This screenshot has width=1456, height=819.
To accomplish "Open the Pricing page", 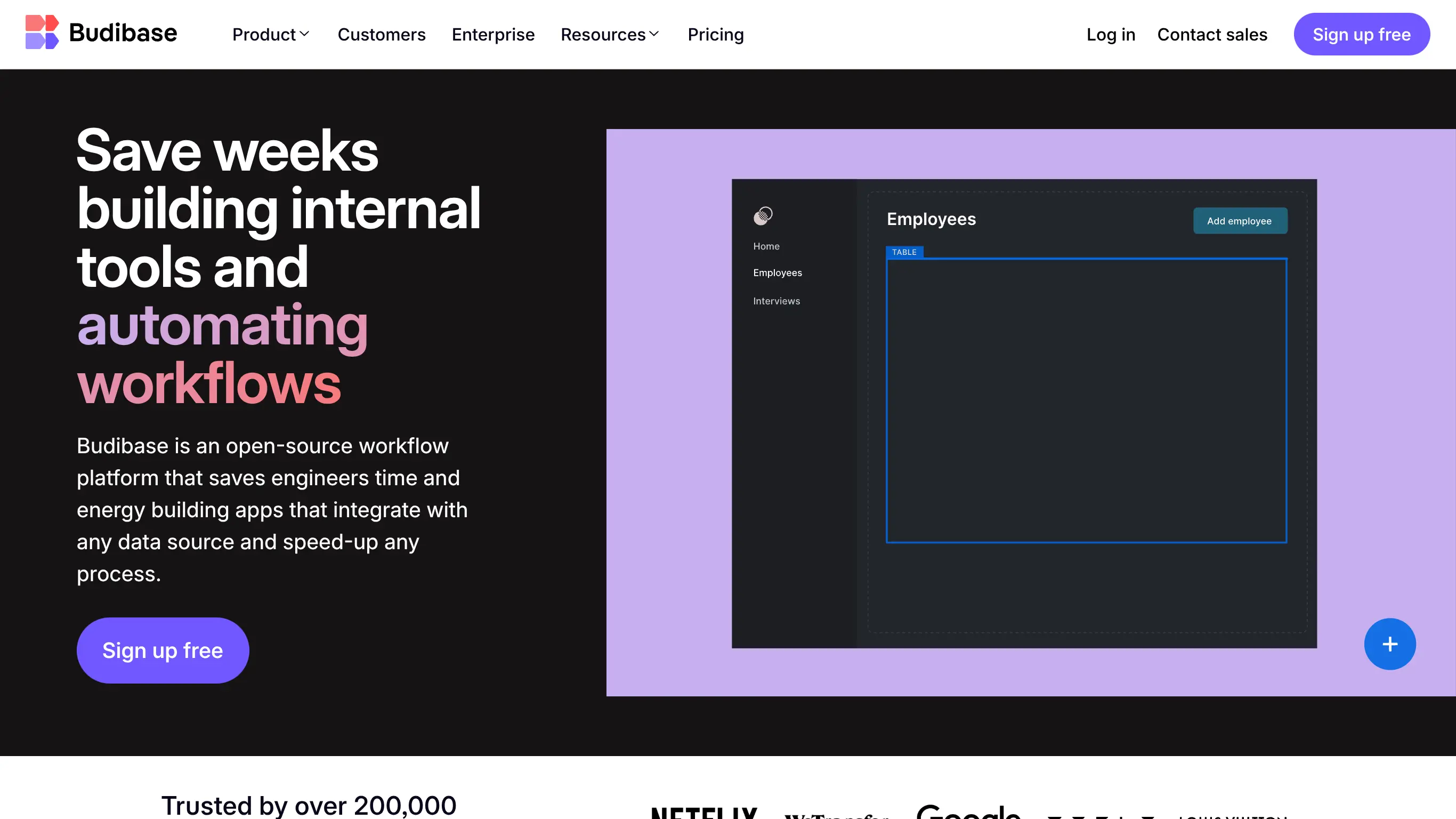I will (716, 35).
